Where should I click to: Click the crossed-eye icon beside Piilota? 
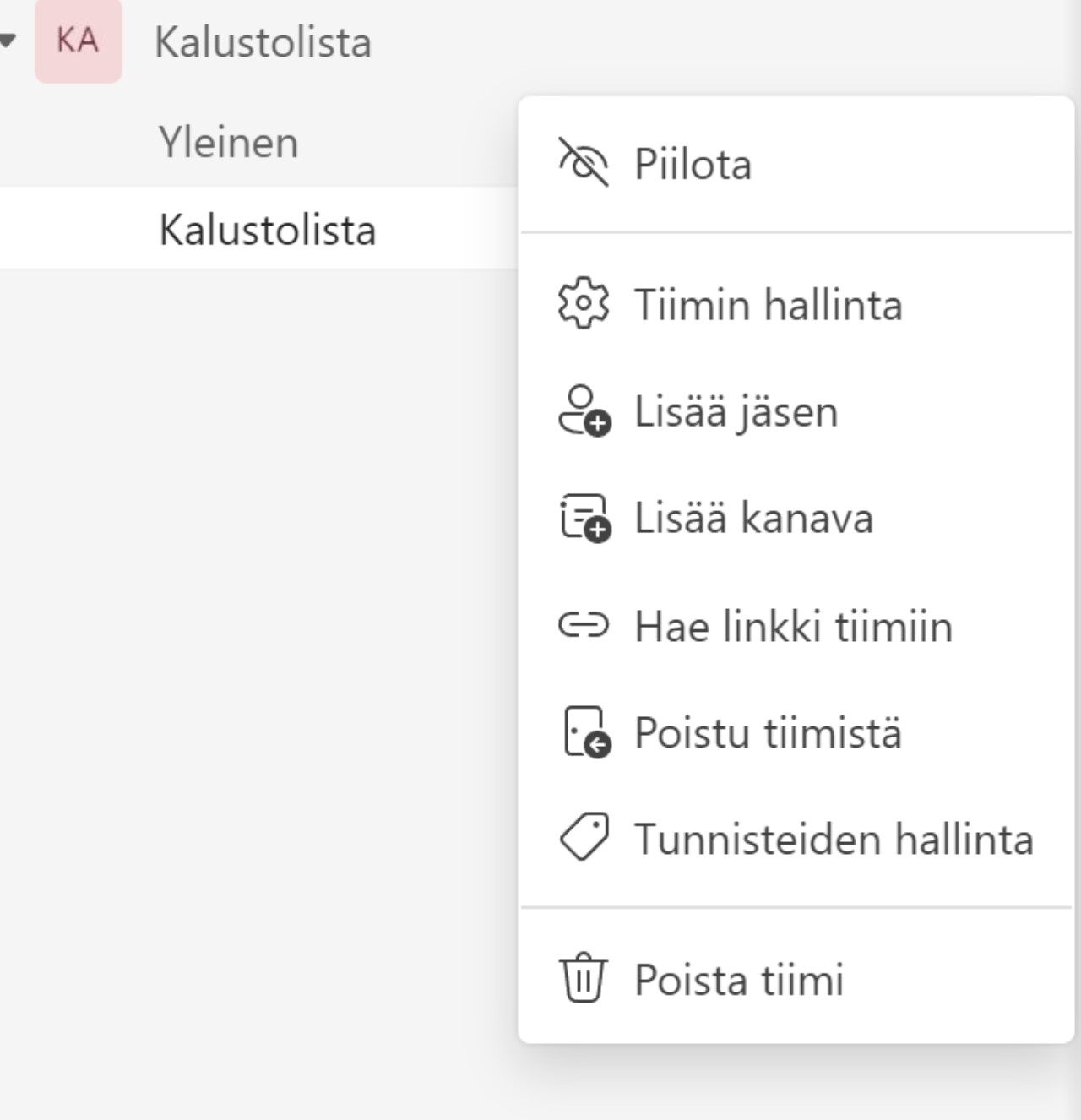click(x=583, y=162)
